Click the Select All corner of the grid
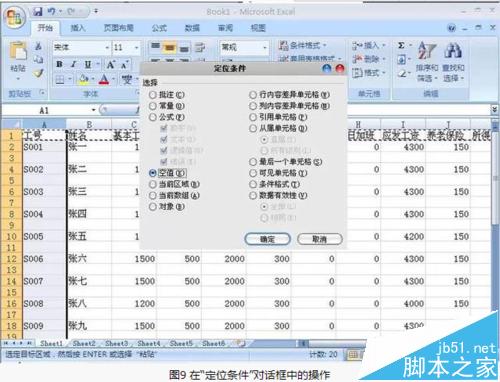 point(11,125)
